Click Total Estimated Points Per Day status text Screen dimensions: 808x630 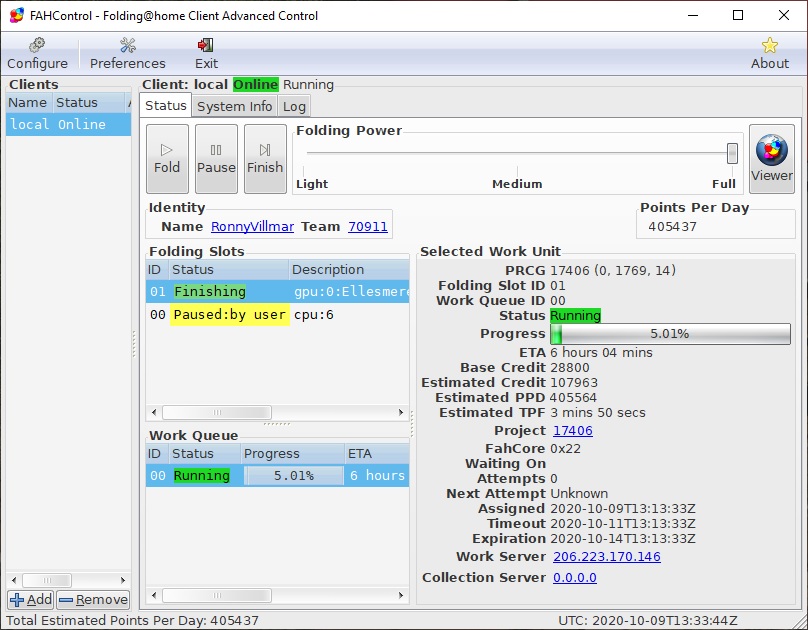(132, 621)
